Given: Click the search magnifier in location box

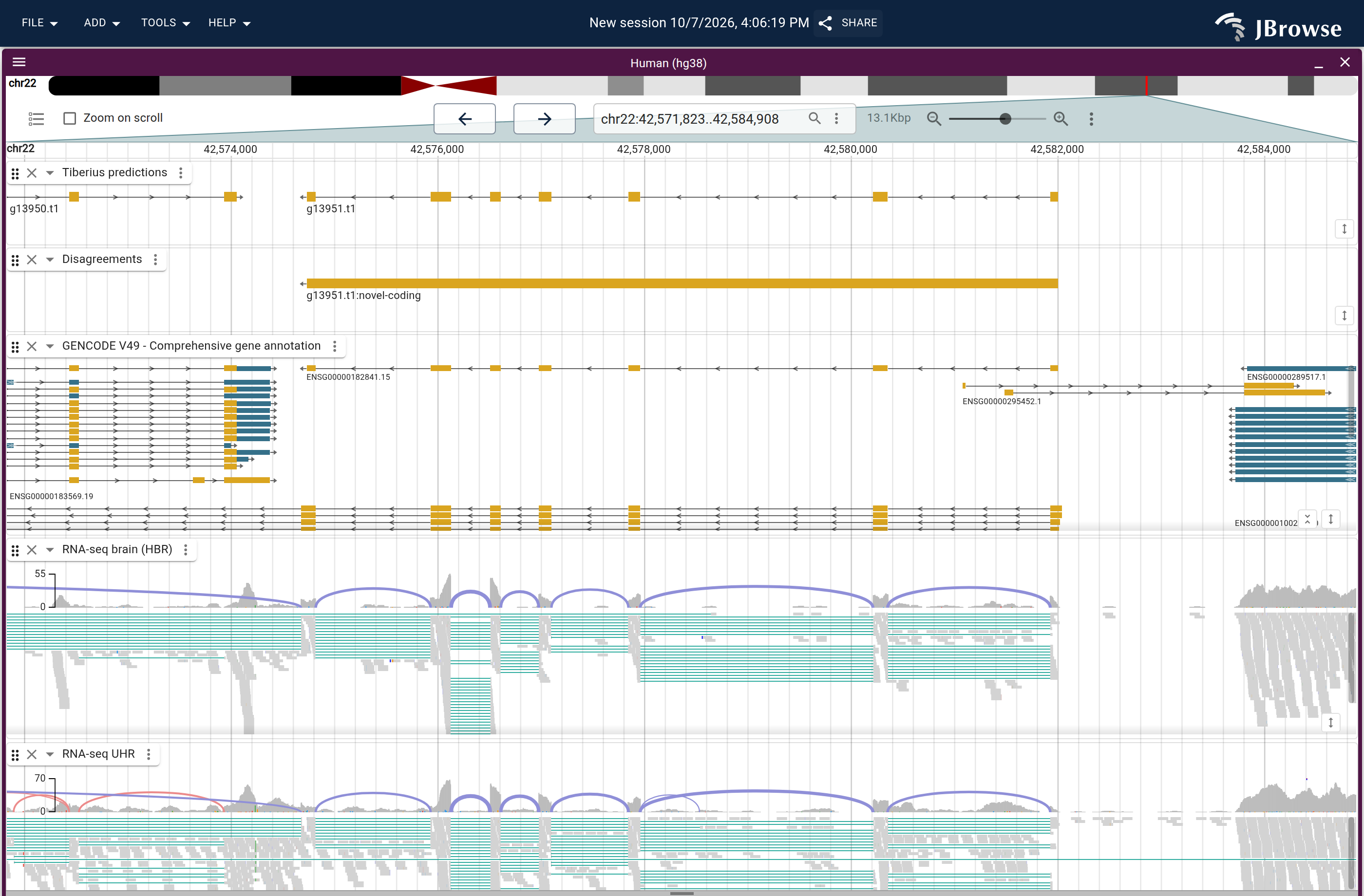Looking at the screenshot, I should click(x=815, y=118).
